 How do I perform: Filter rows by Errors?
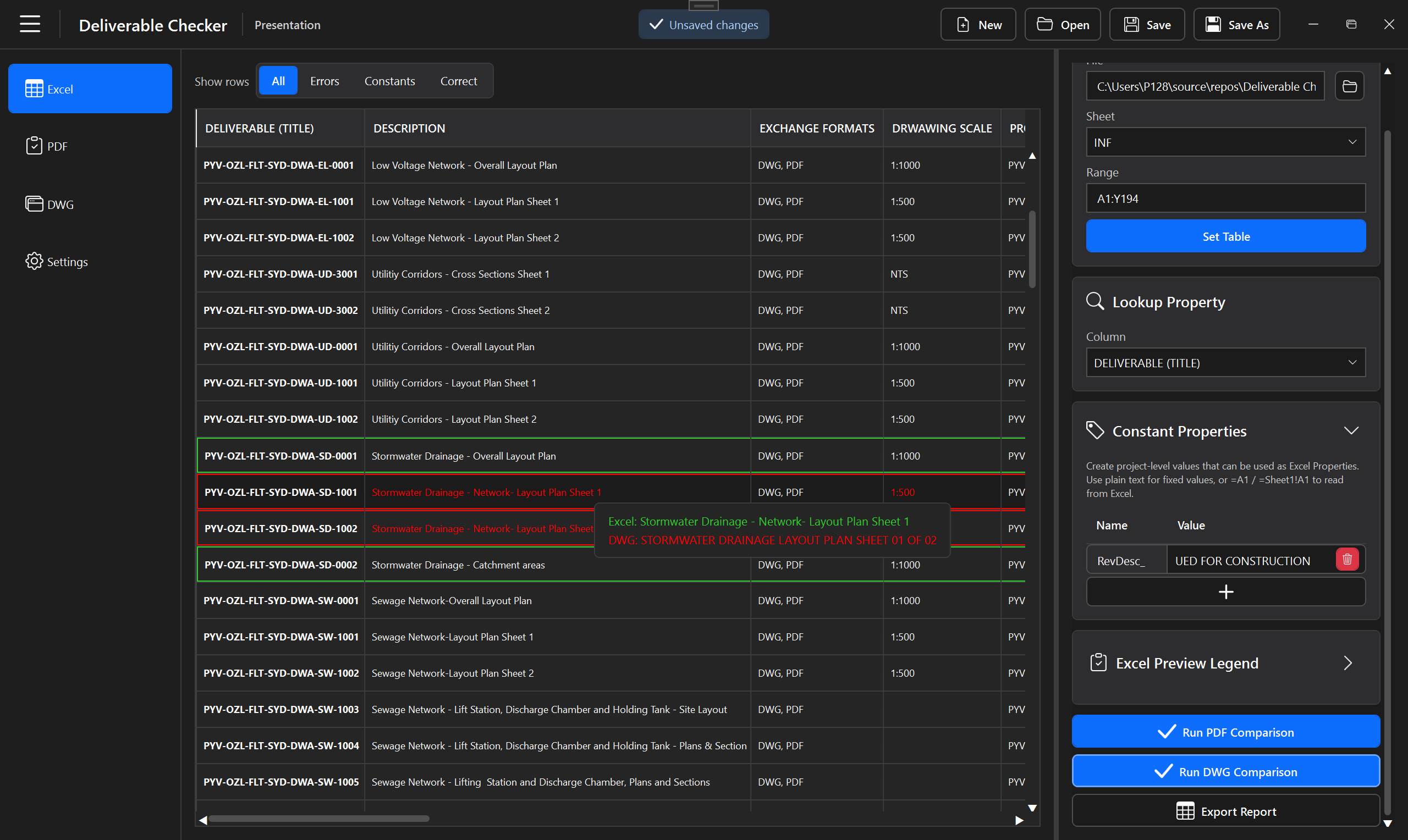coord(324,81)
